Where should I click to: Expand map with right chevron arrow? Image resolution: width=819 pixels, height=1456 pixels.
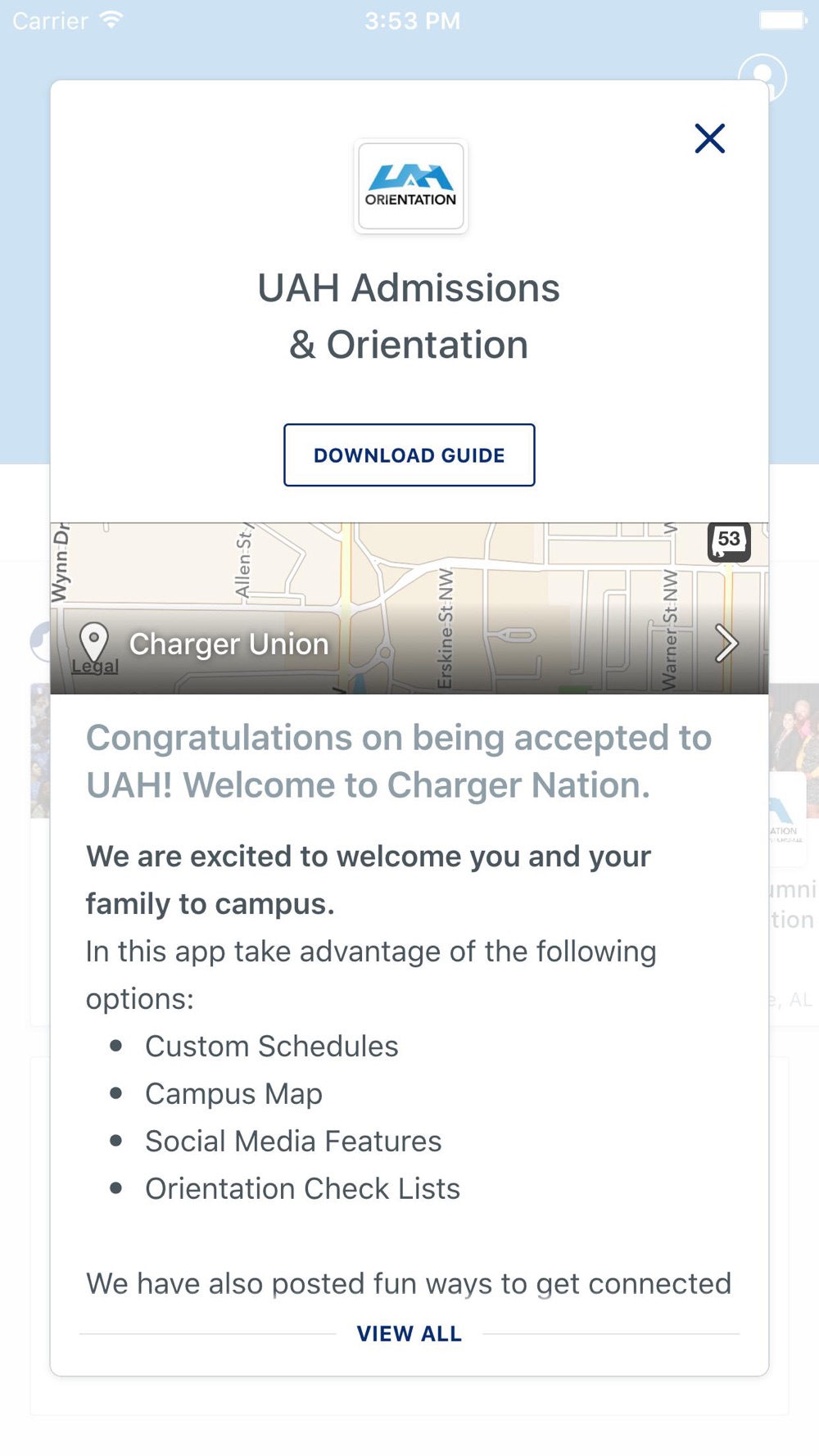pos(726,643)
